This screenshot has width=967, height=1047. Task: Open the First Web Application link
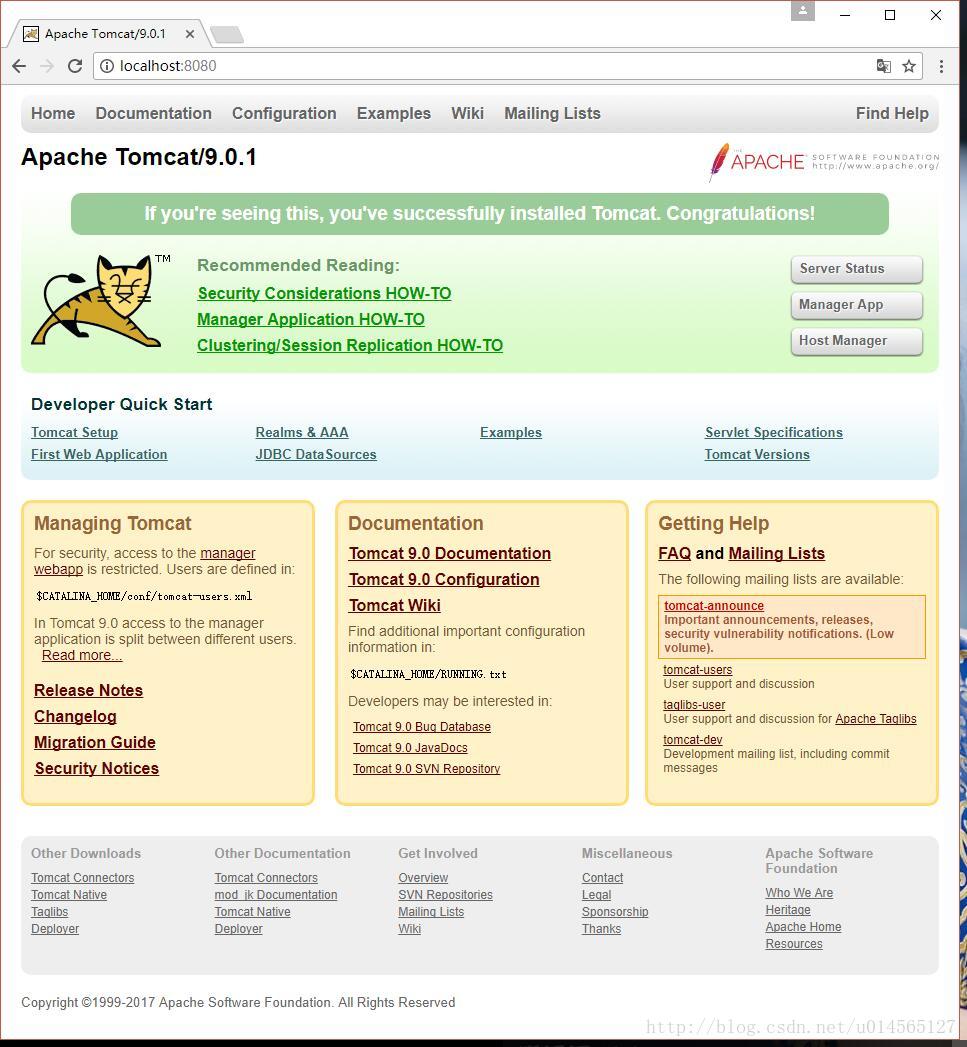[99, 455]
